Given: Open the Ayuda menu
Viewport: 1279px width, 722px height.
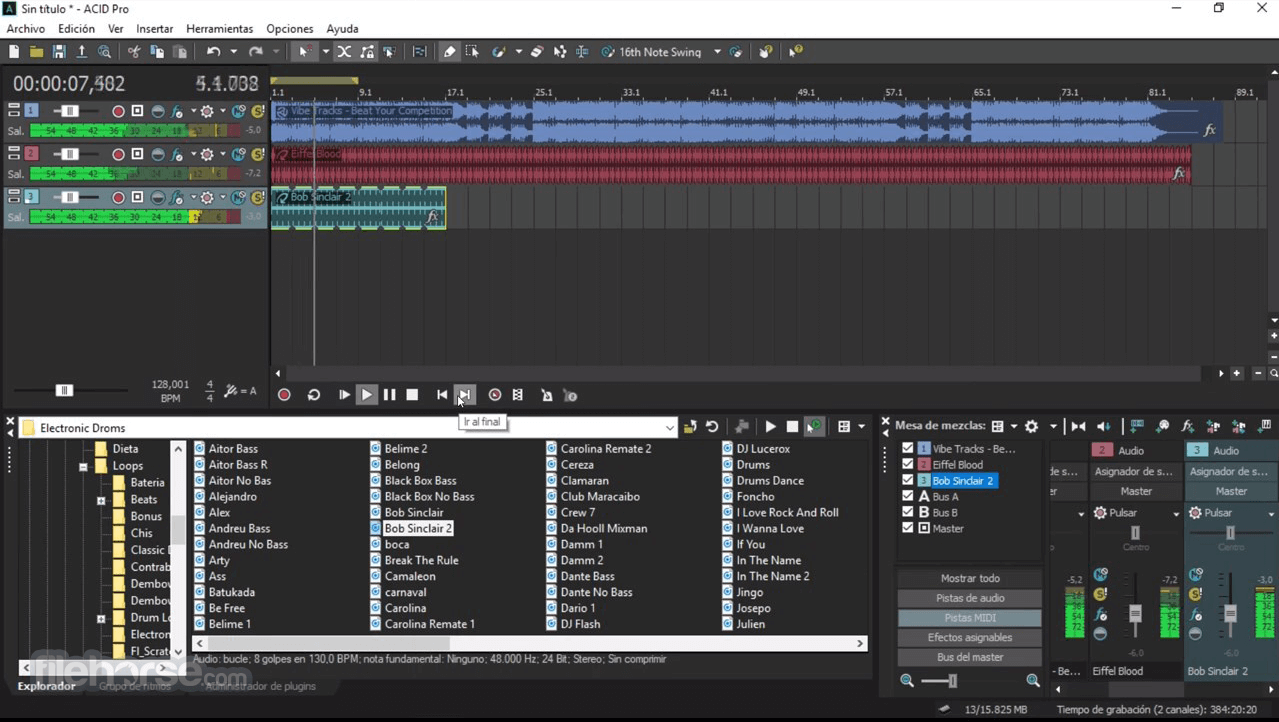Looking at the screenshot, I should [x=342, y=29].
